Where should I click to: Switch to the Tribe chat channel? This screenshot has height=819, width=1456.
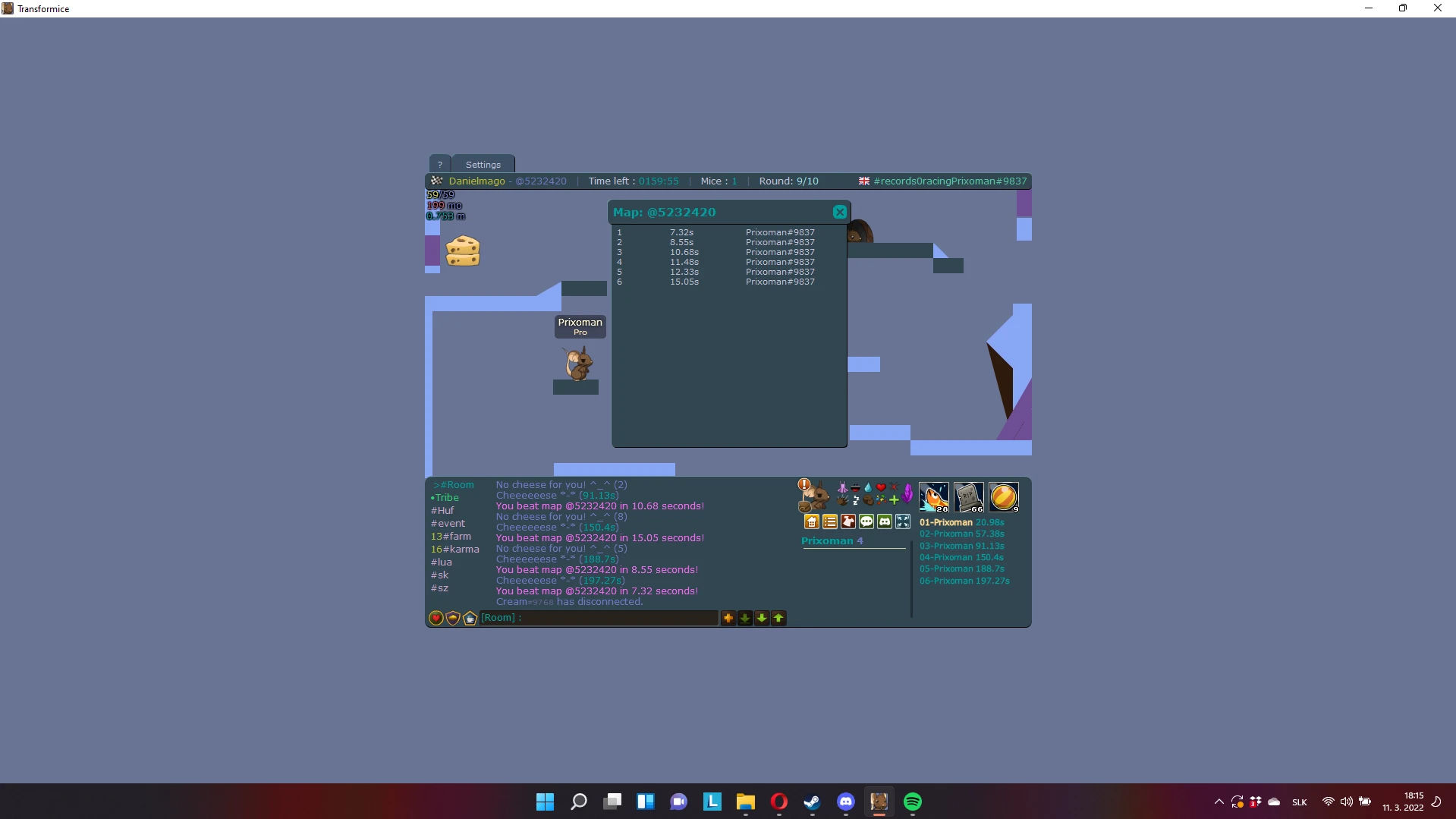coord(445,498)
